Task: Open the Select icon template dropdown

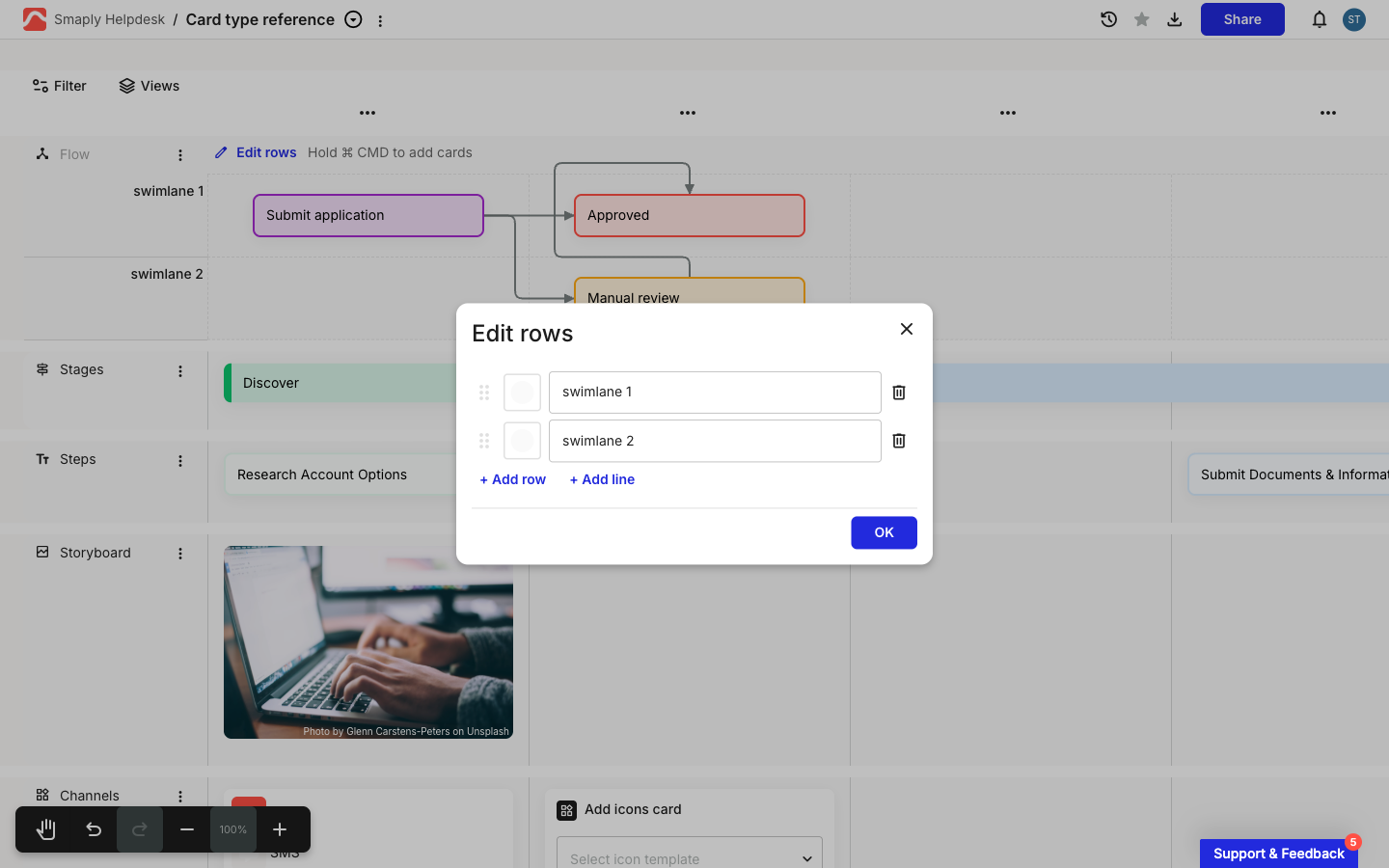Action: point(690,857)
